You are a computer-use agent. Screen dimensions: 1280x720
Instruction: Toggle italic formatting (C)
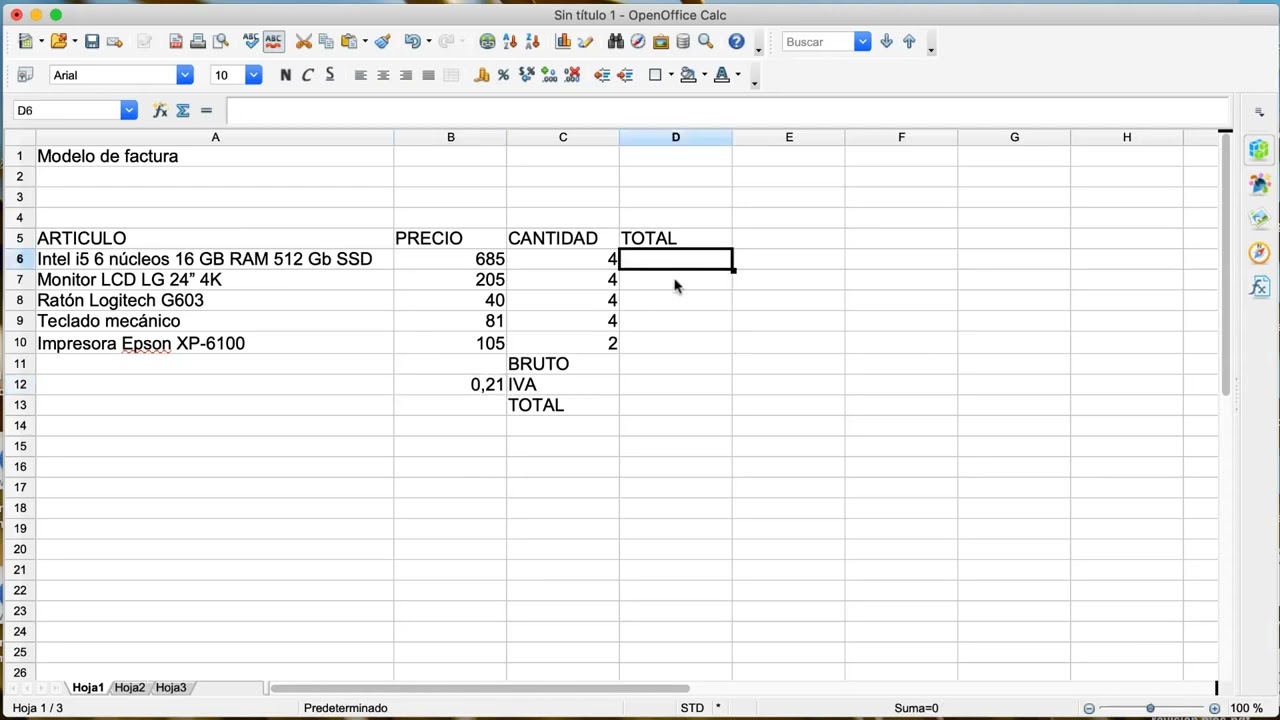pos(308,75)
